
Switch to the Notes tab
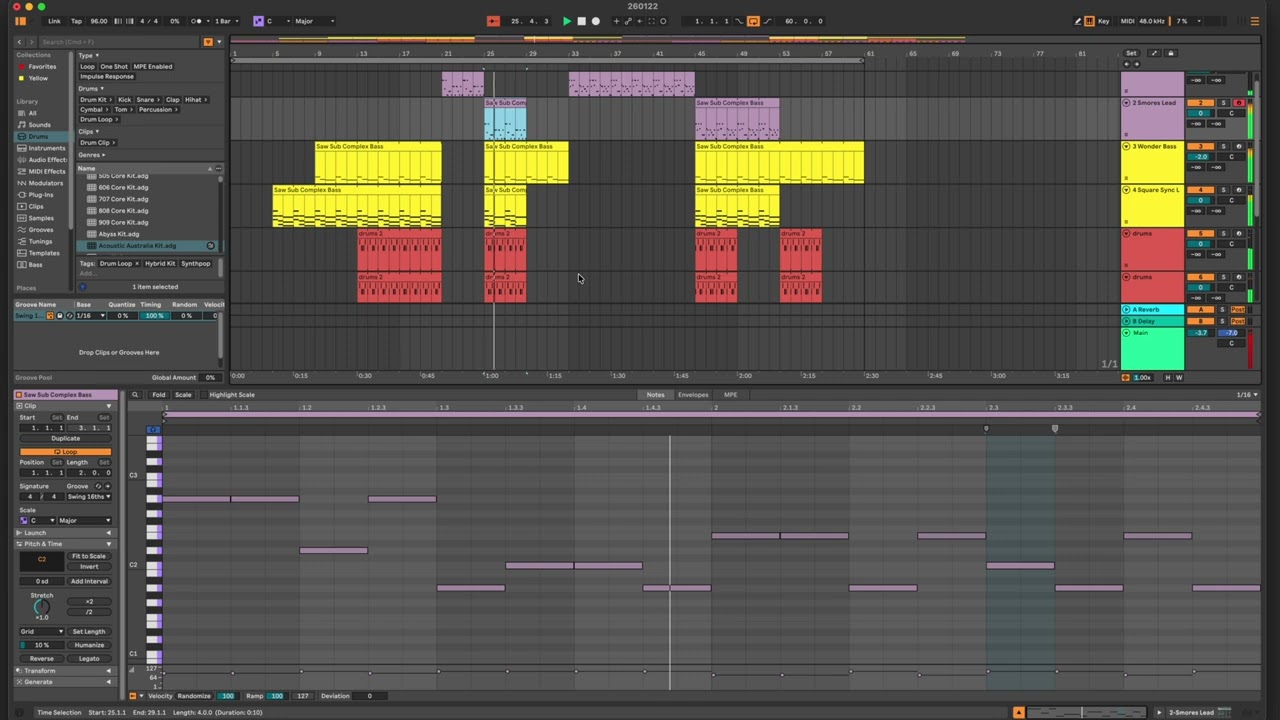point(655,395)
